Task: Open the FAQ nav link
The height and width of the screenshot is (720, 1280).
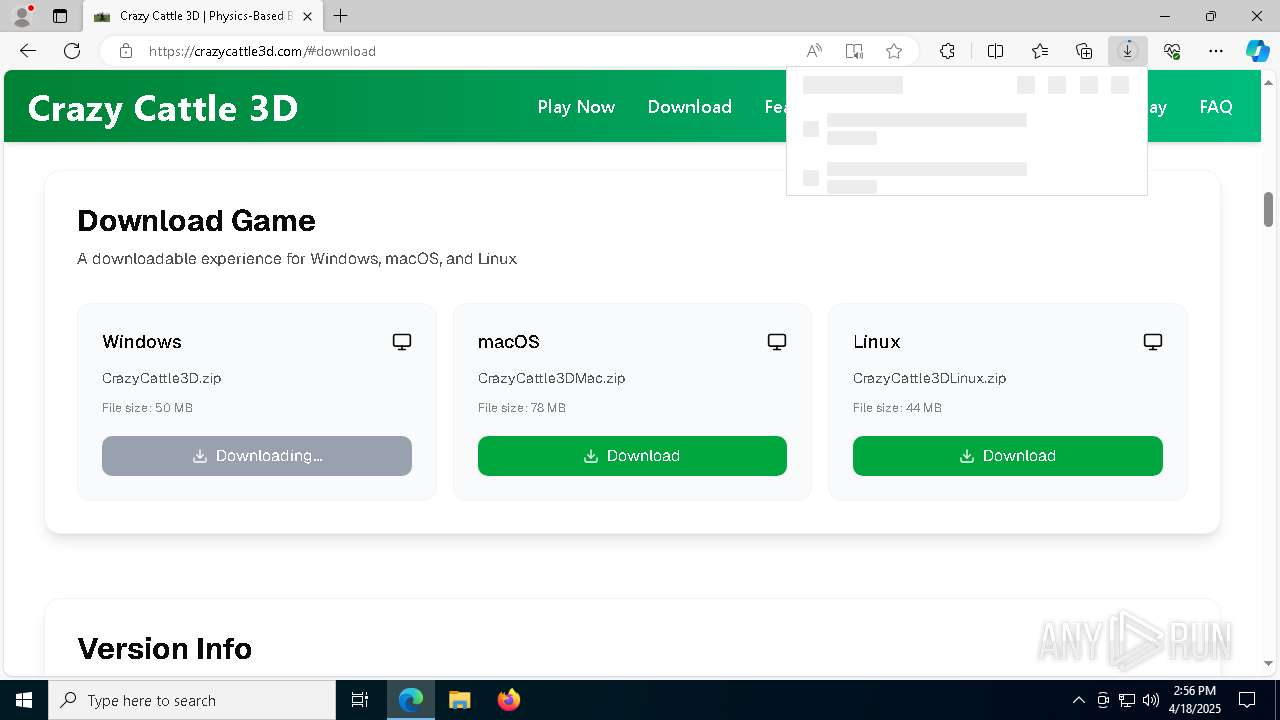Action: [1216, 107]
